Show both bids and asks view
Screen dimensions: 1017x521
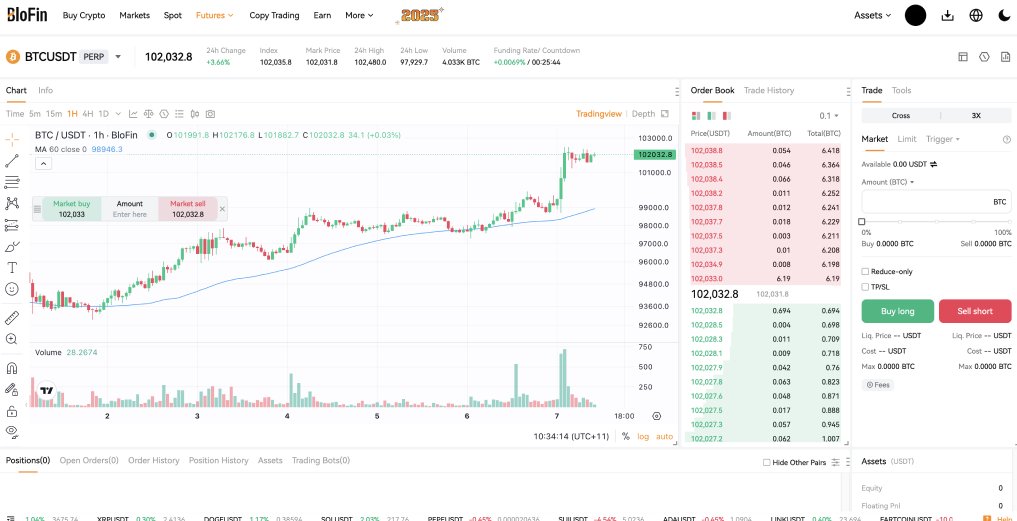(x=696, y=115)
